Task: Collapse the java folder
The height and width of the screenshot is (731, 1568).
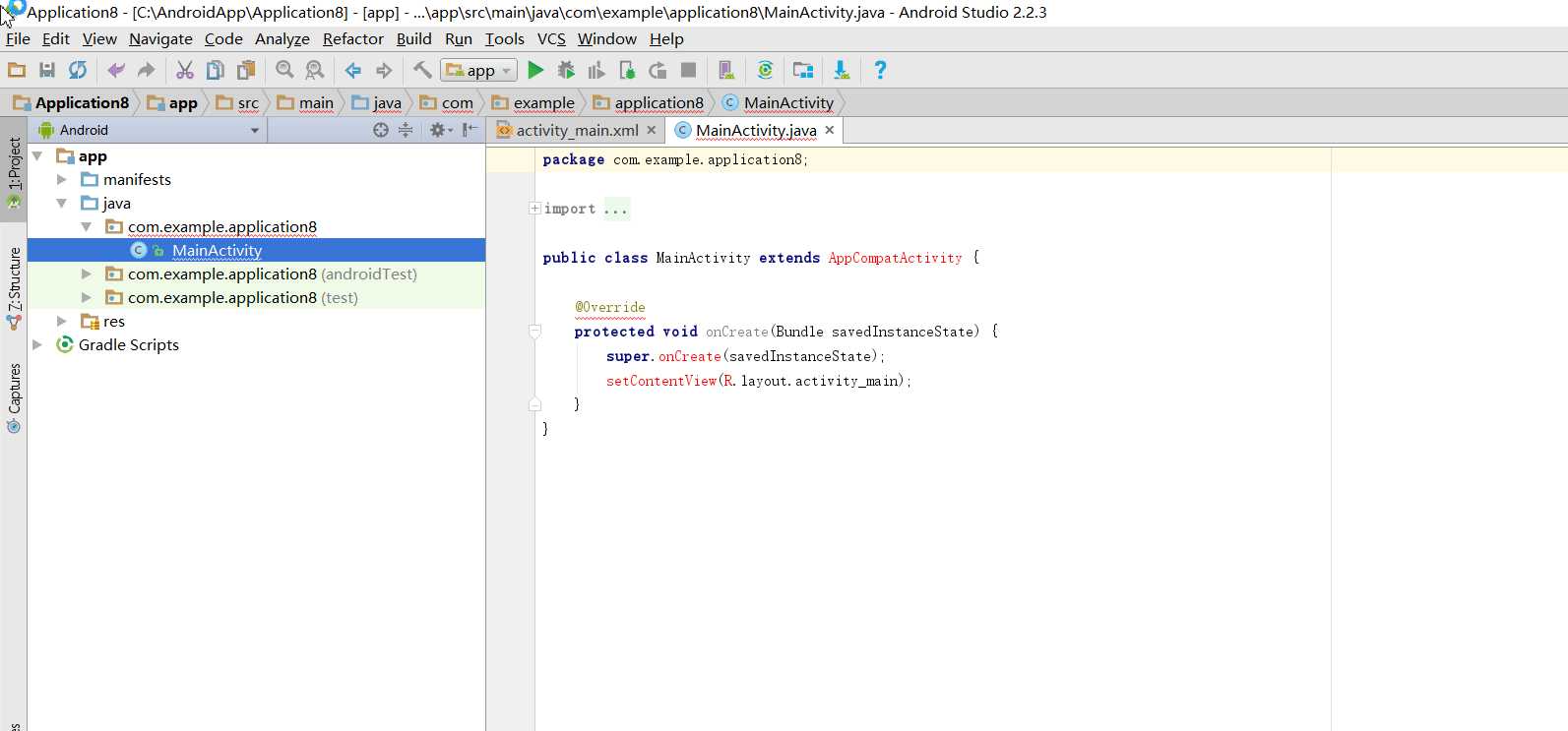Action: (x=62, y=204)
